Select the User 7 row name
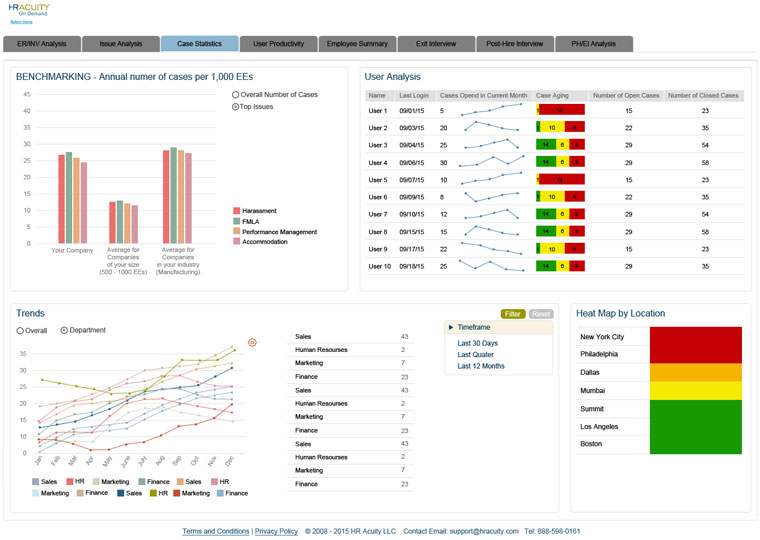The height and width of the screenshot is (540, 760). coord(378,214)
